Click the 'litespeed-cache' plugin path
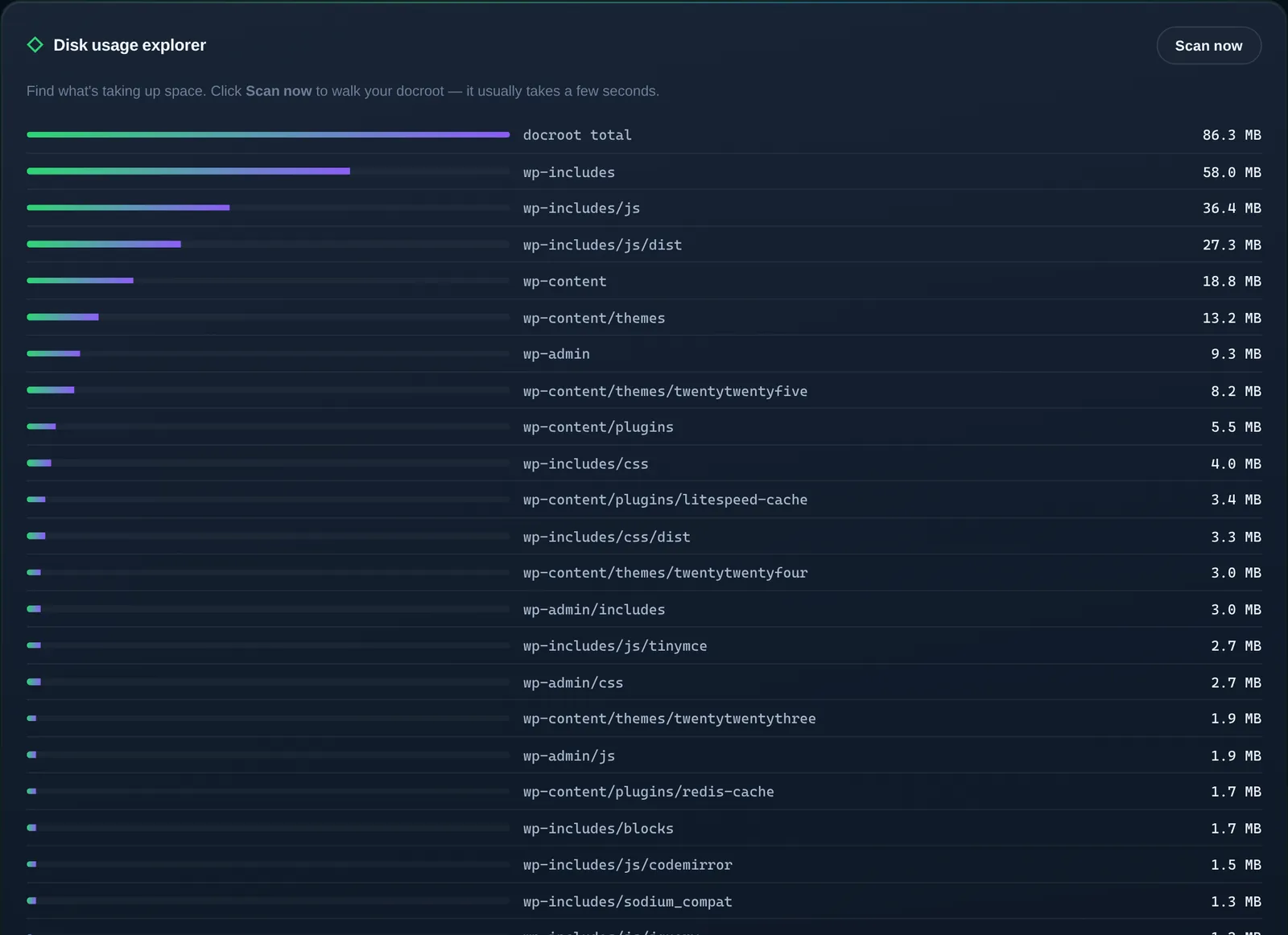The height and width of the screenshot is (935, 1288). coord(665,500)
